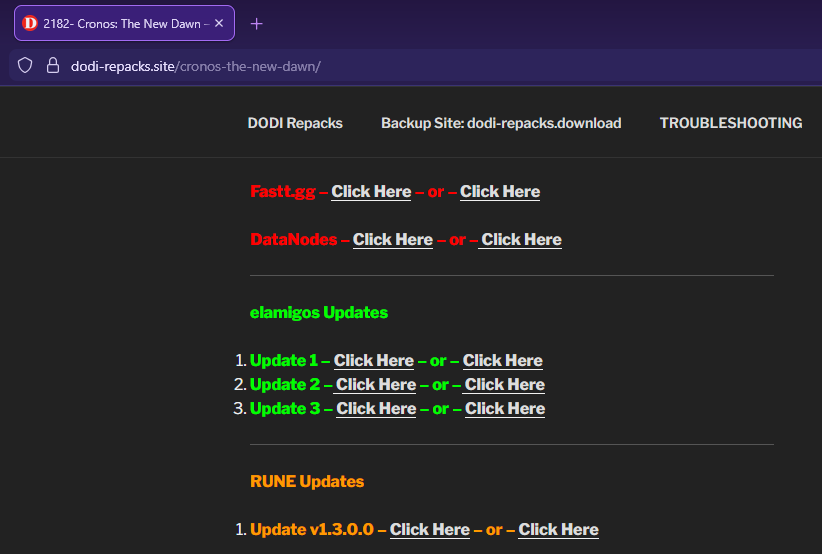Click first Click Here link after Fastt.gg
822x554 pixels.
(x=371, y=192)
